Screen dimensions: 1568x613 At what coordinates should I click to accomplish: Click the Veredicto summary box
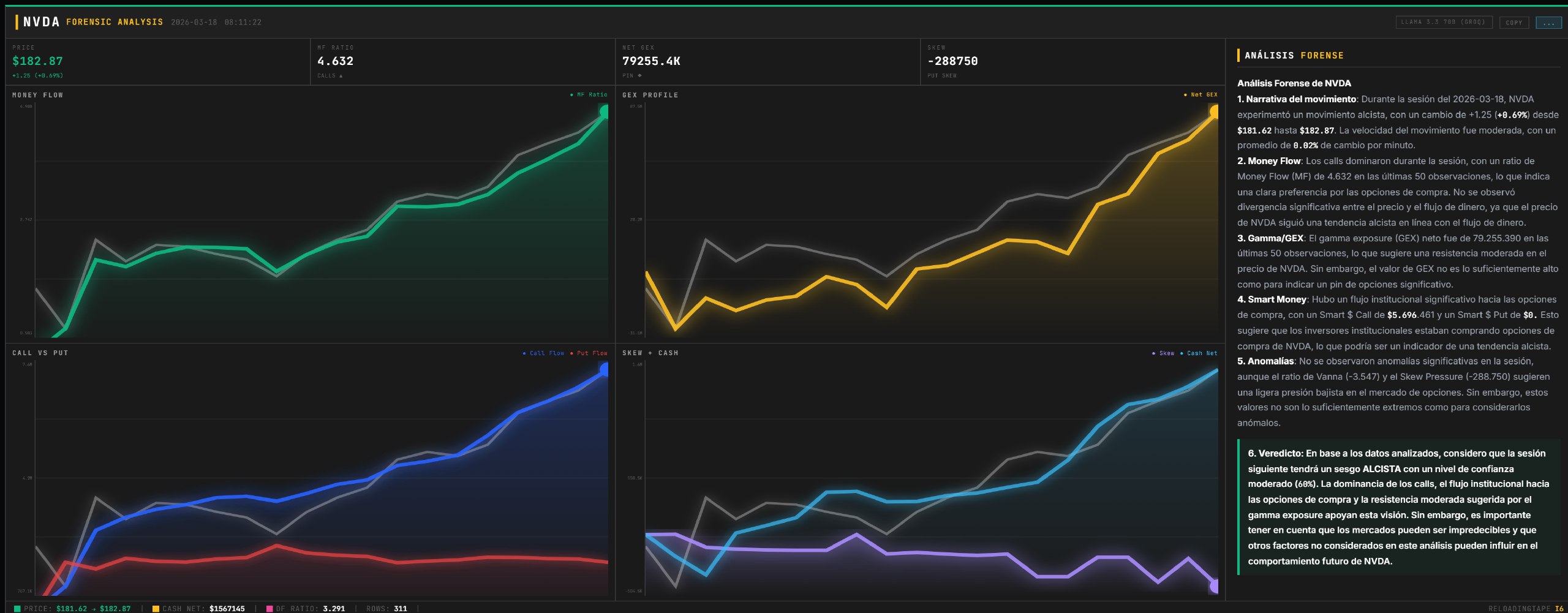(x=1398, y=507)
